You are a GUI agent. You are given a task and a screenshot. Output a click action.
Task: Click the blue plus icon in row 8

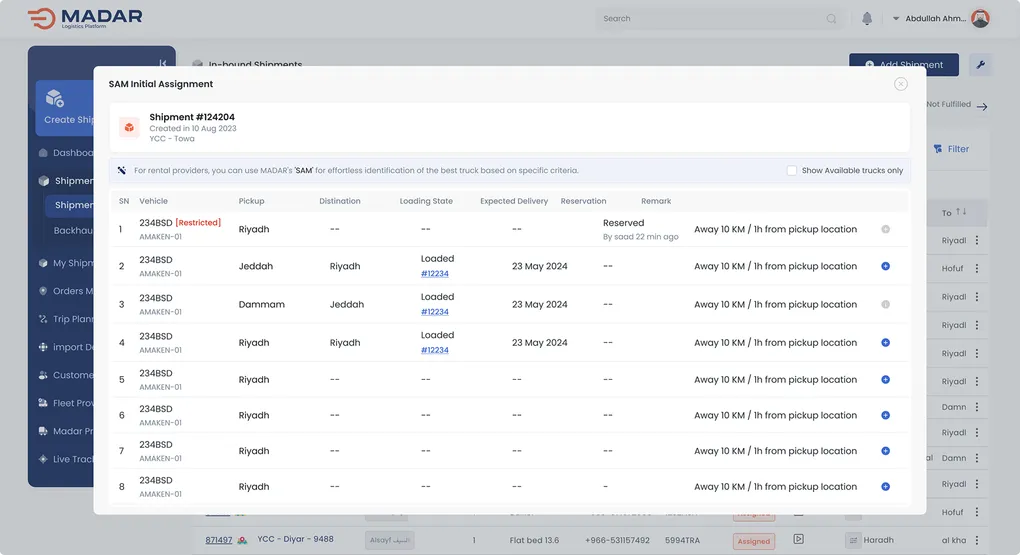885,487
